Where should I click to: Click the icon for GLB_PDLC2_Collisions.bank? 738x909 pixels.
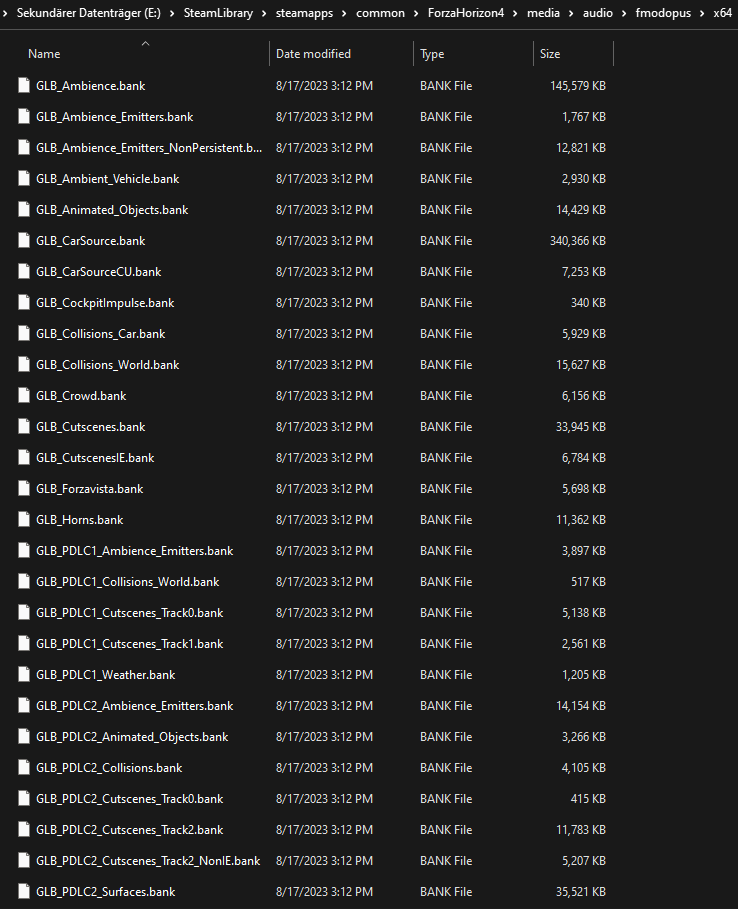(24, 768)
